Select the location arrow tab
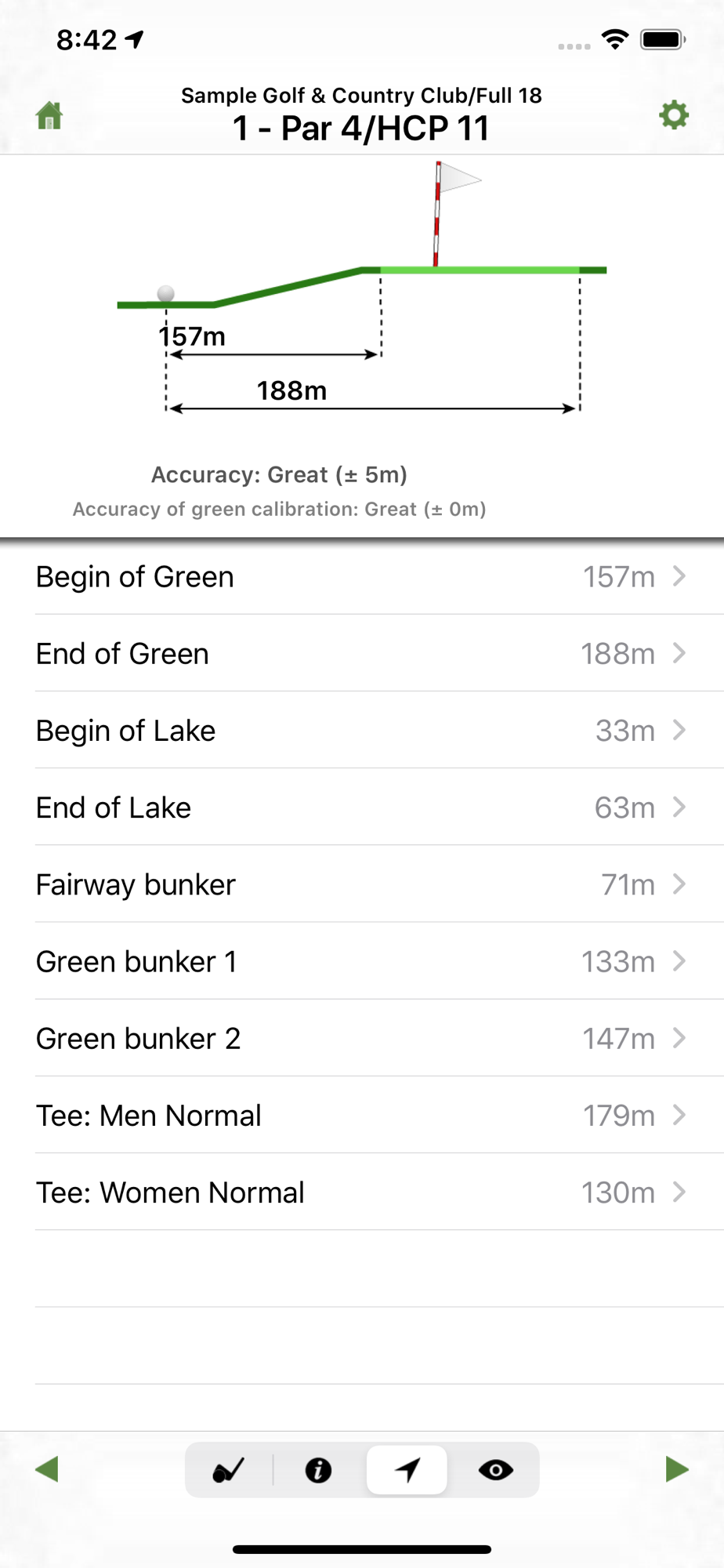 tap(407, 1470)
